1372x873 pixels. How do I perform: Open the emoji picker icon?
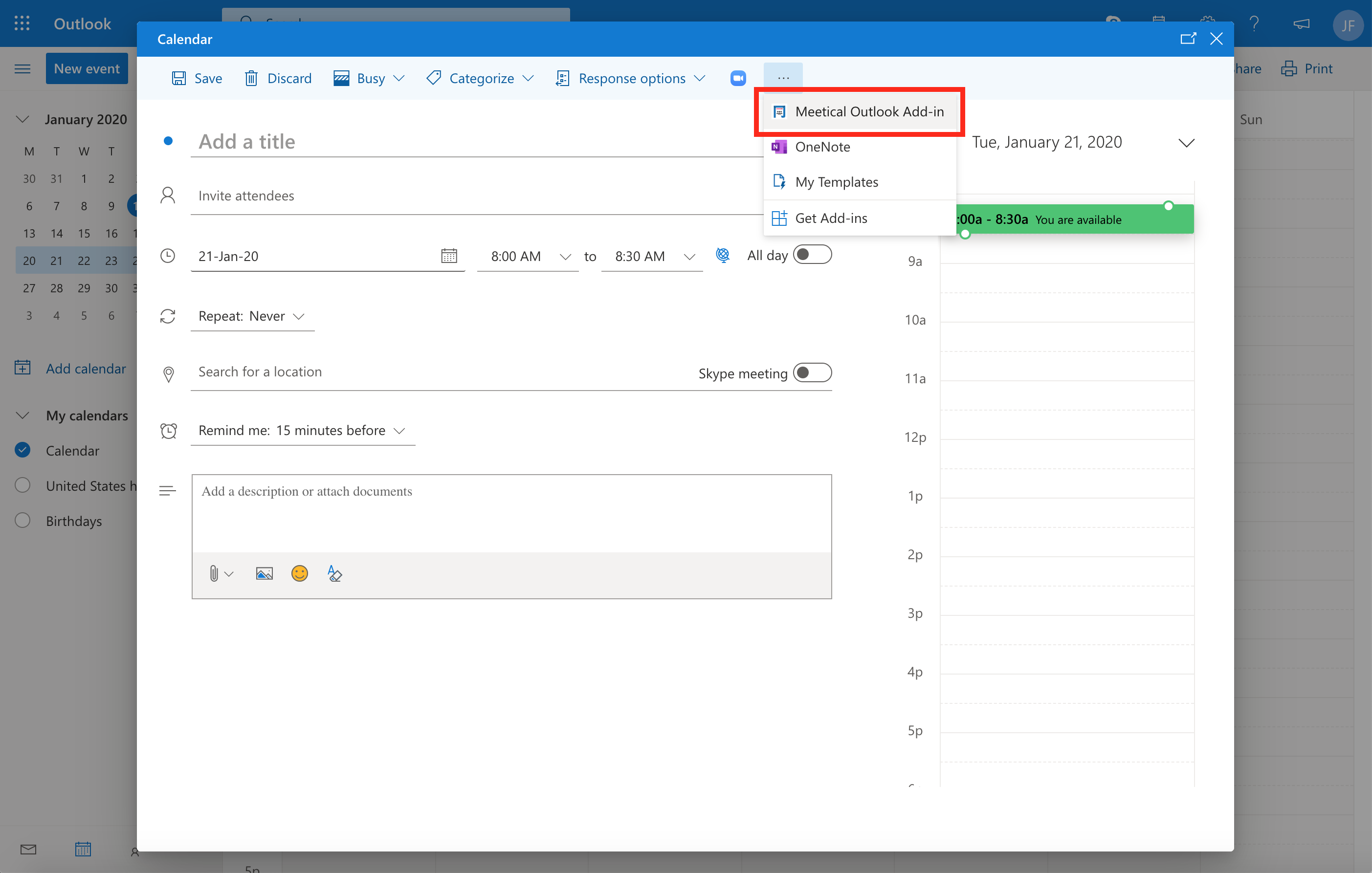pos(300,573)
